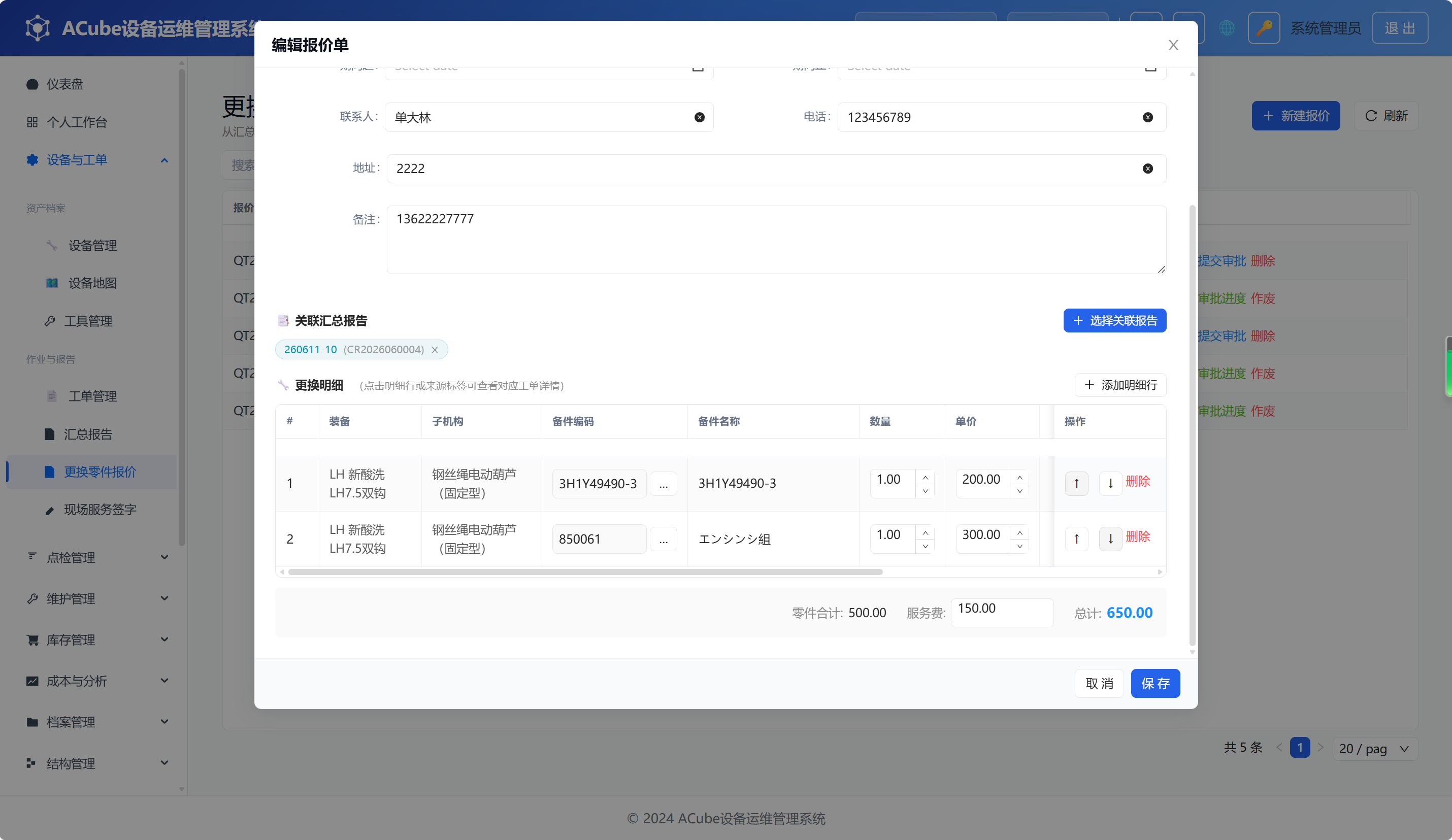Cancel editing with 取消
Image resolution: width=1452 pixels, height=840 pixels.
point(1099,683)
